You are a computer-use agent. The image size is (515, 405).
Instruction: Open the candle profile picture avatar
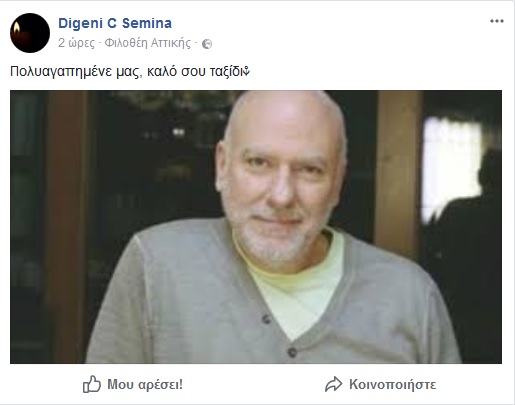tap(30, 33)
